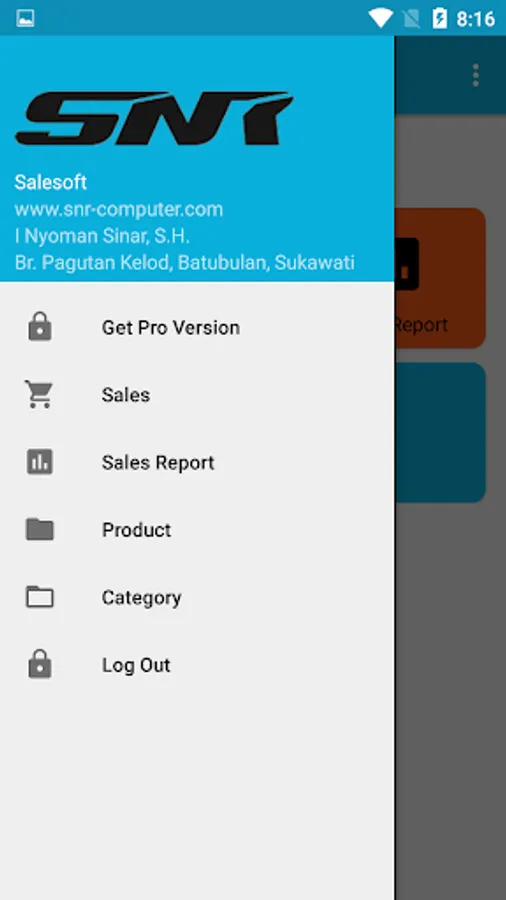This screenshot has height=900, width=506.
Task: Tap the Salesoft title text
Action: click(x=50, y=183)
